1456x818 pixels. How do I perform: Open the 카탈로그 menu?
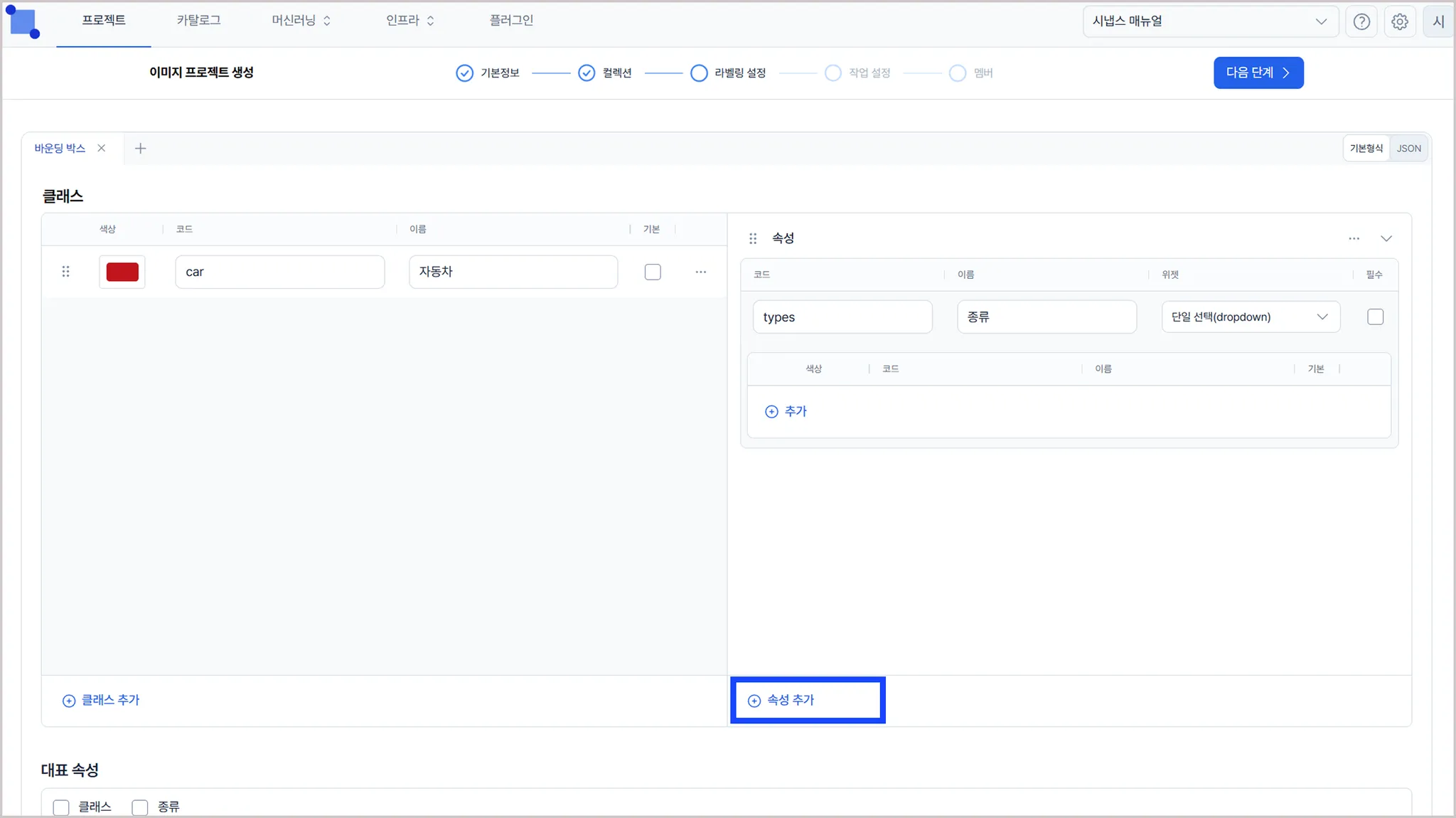coord(198,21)
